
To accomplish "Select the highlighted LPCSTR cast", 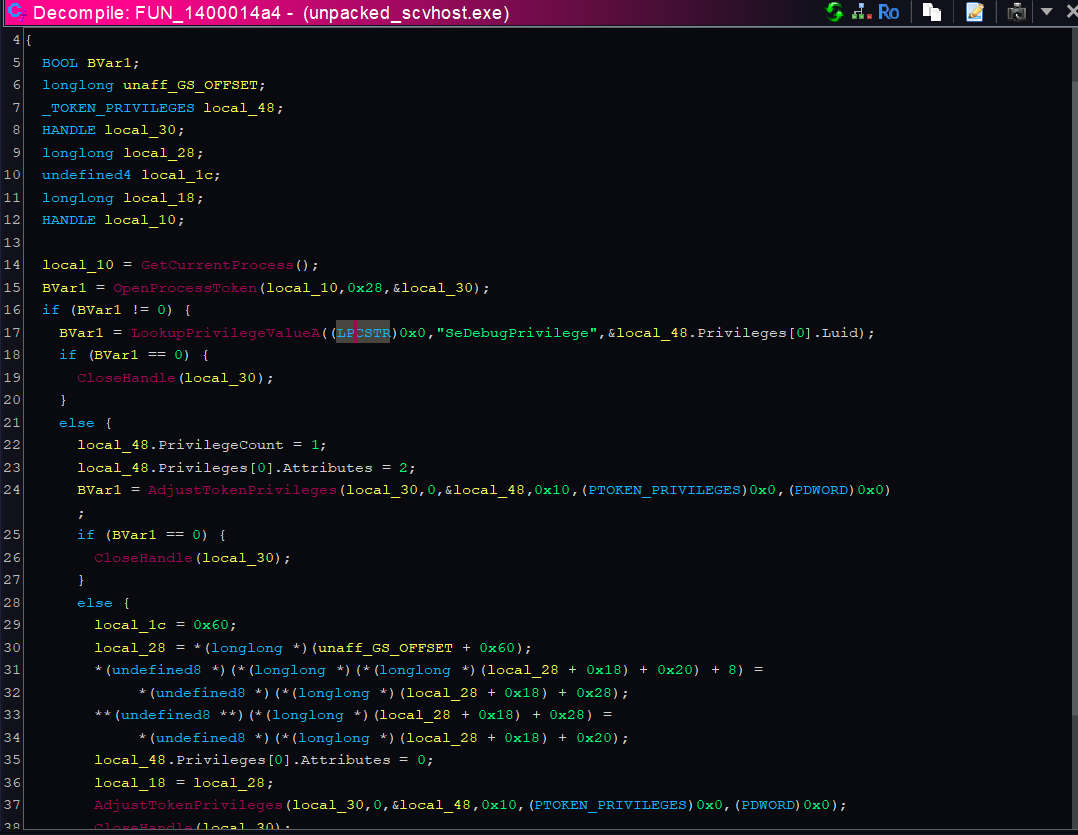I will [363, 333].
